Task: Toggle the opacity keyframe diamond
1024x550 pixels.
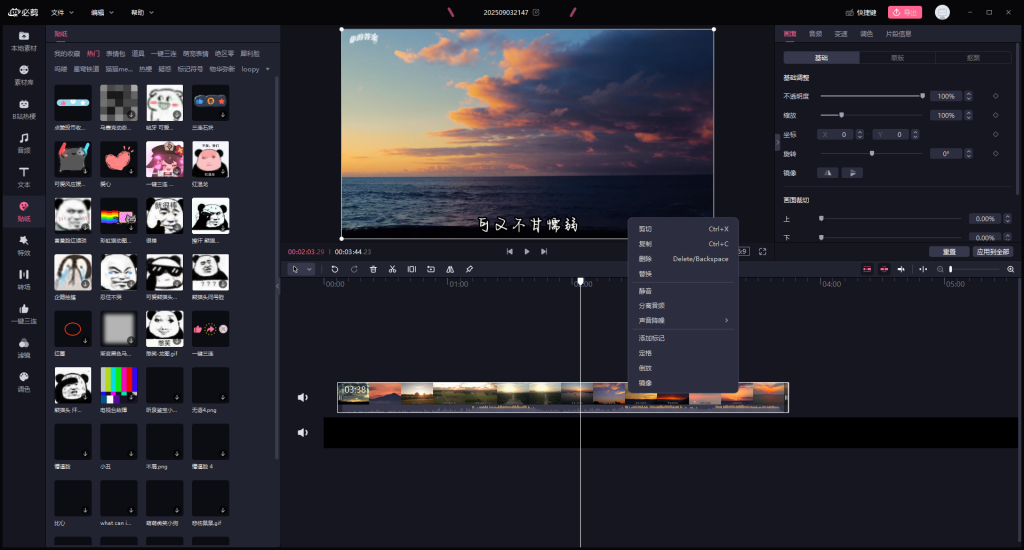Action: pos(995,96)
